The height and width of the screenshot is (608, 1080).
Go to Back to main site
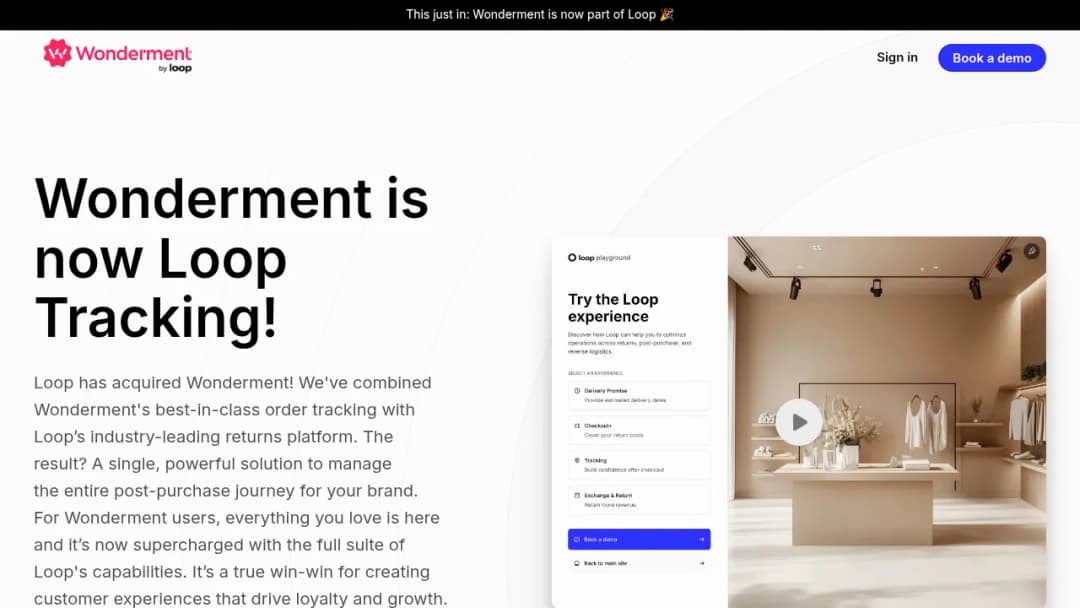point(639,563)
